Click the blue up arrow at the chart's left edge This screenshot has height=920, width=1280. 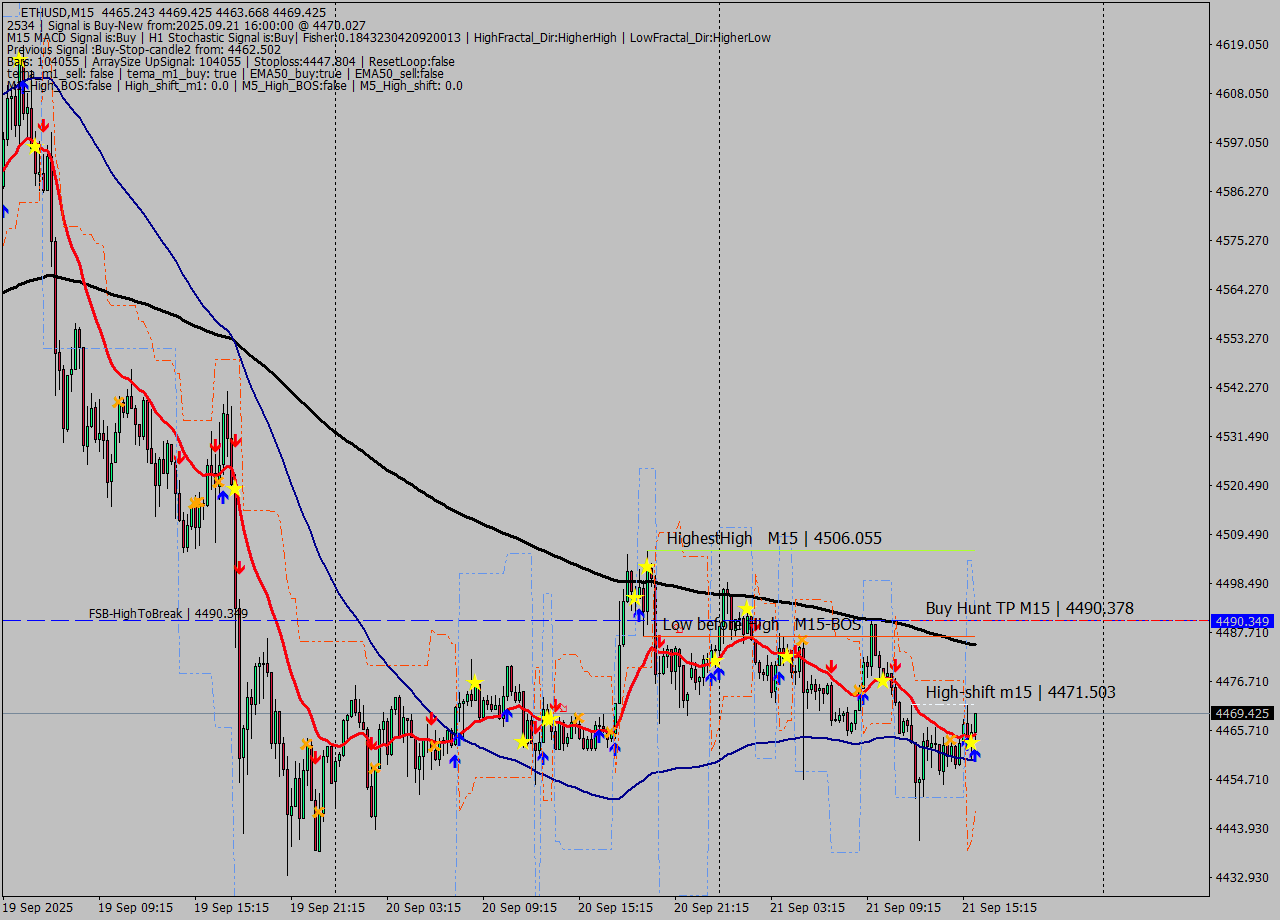4,210
